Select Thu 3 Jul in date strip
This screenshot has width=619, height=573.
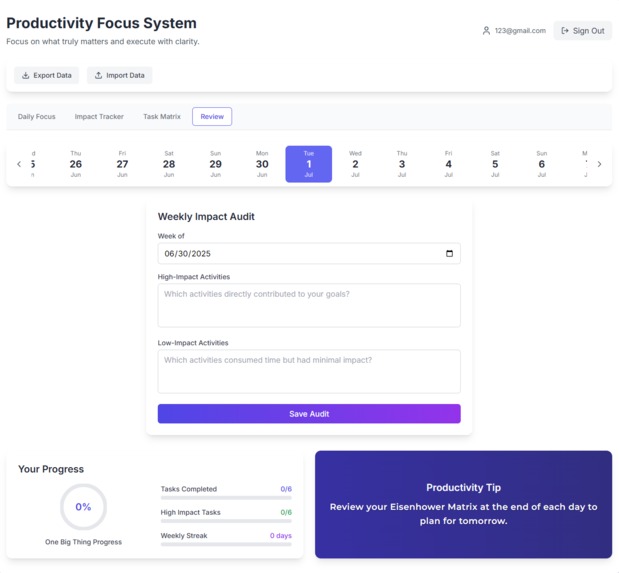coord(402,164)
